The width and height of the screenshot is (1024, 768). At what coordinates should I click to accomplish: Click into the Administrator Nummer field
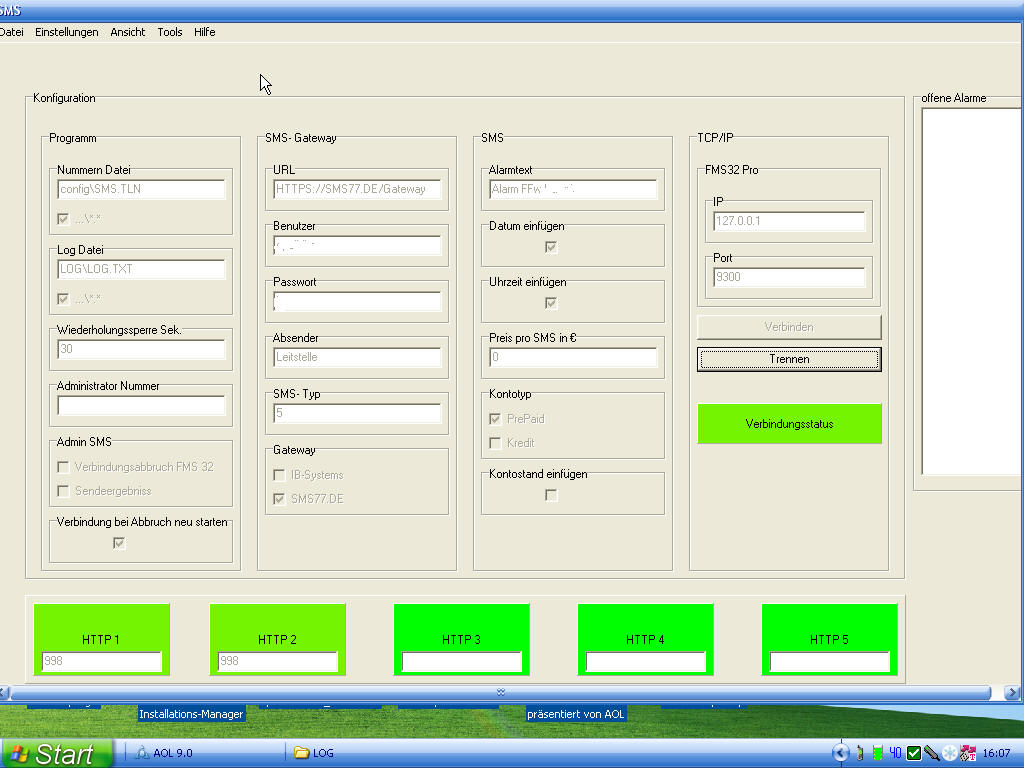141,406
